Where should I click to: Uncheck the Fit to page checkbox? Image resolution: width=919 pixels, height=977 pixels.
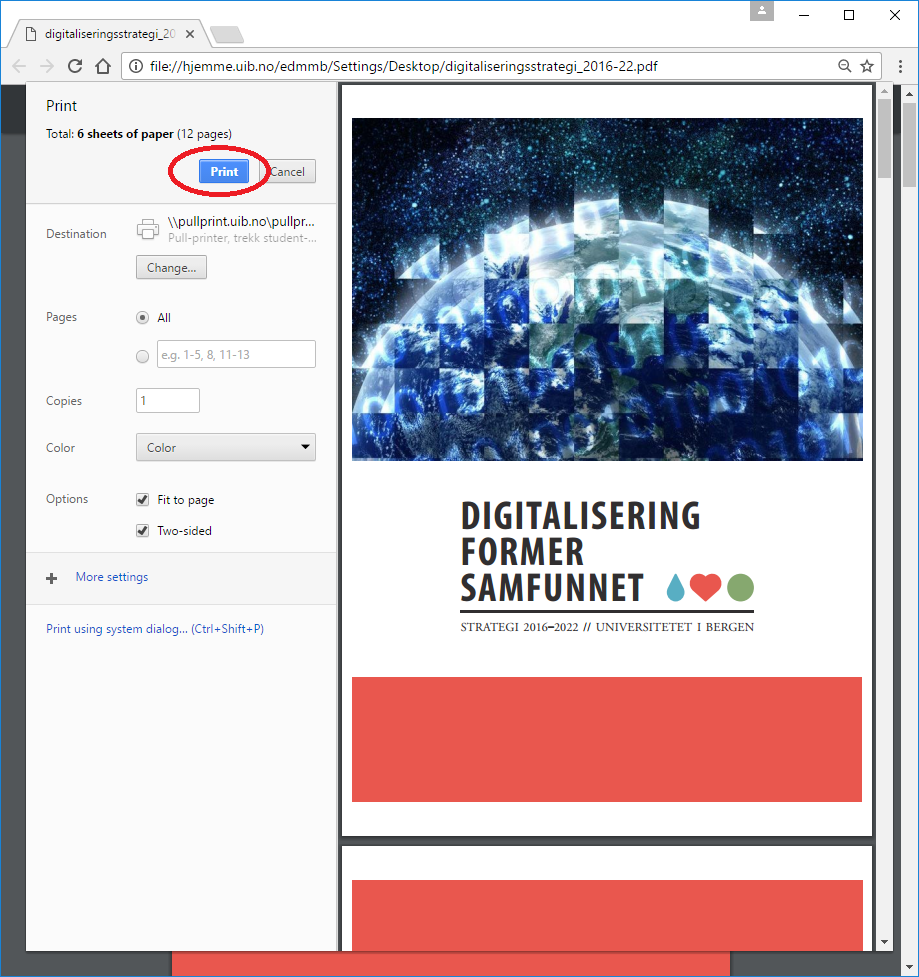[x=142, y=500]
